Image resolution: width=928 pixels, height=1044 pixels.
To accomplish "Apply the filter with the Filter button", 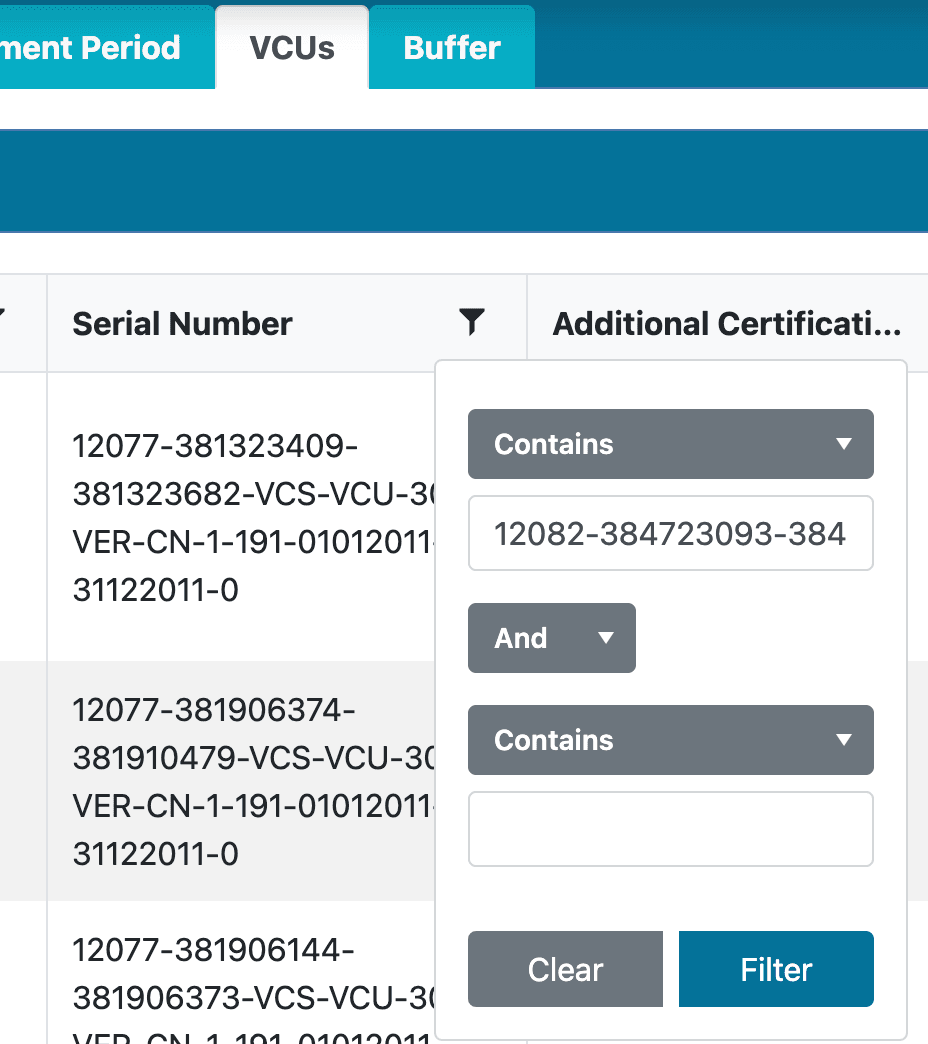I will (775, 968).
